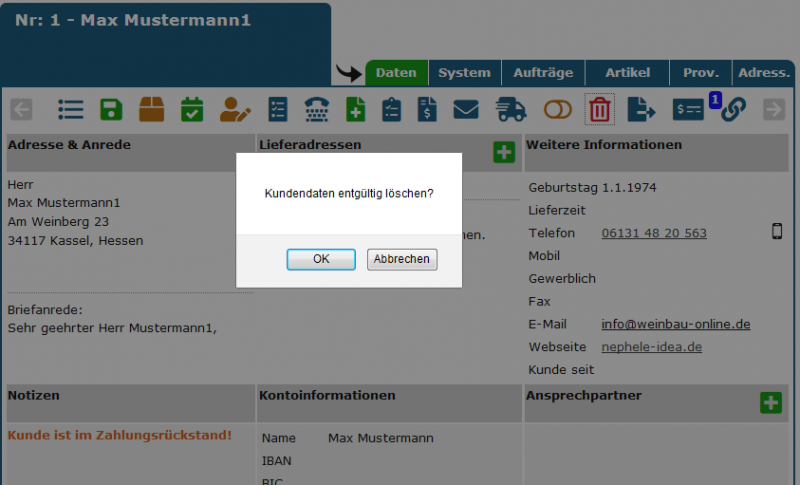The height and width of the screenshot is (485, 800).
Task: Go to previous customer with left arrow
Action: point(21,109)
